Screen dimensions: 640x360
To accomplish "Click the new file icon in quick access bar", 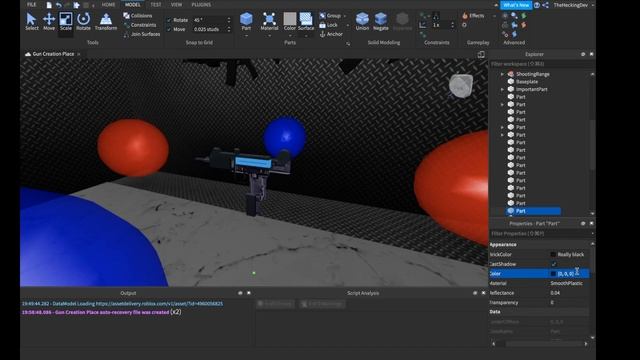I will pyautogui.click(x=49, y=5).
